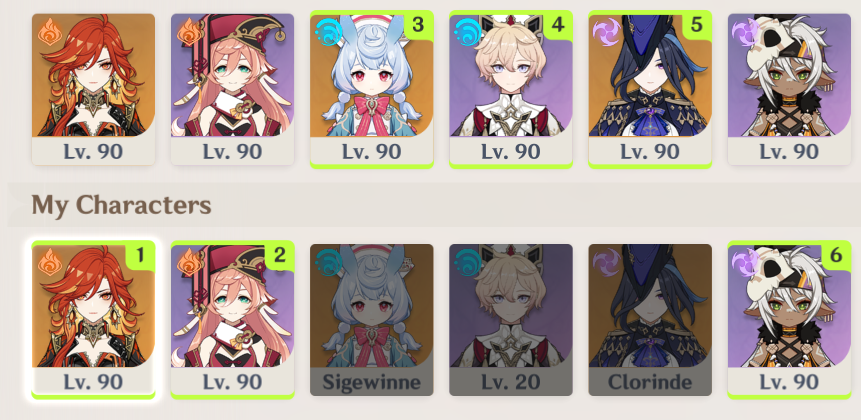Click the Electro icon on card numbered 6
Image resolution: width=861 pixels, height=420 pixels.
745,261
